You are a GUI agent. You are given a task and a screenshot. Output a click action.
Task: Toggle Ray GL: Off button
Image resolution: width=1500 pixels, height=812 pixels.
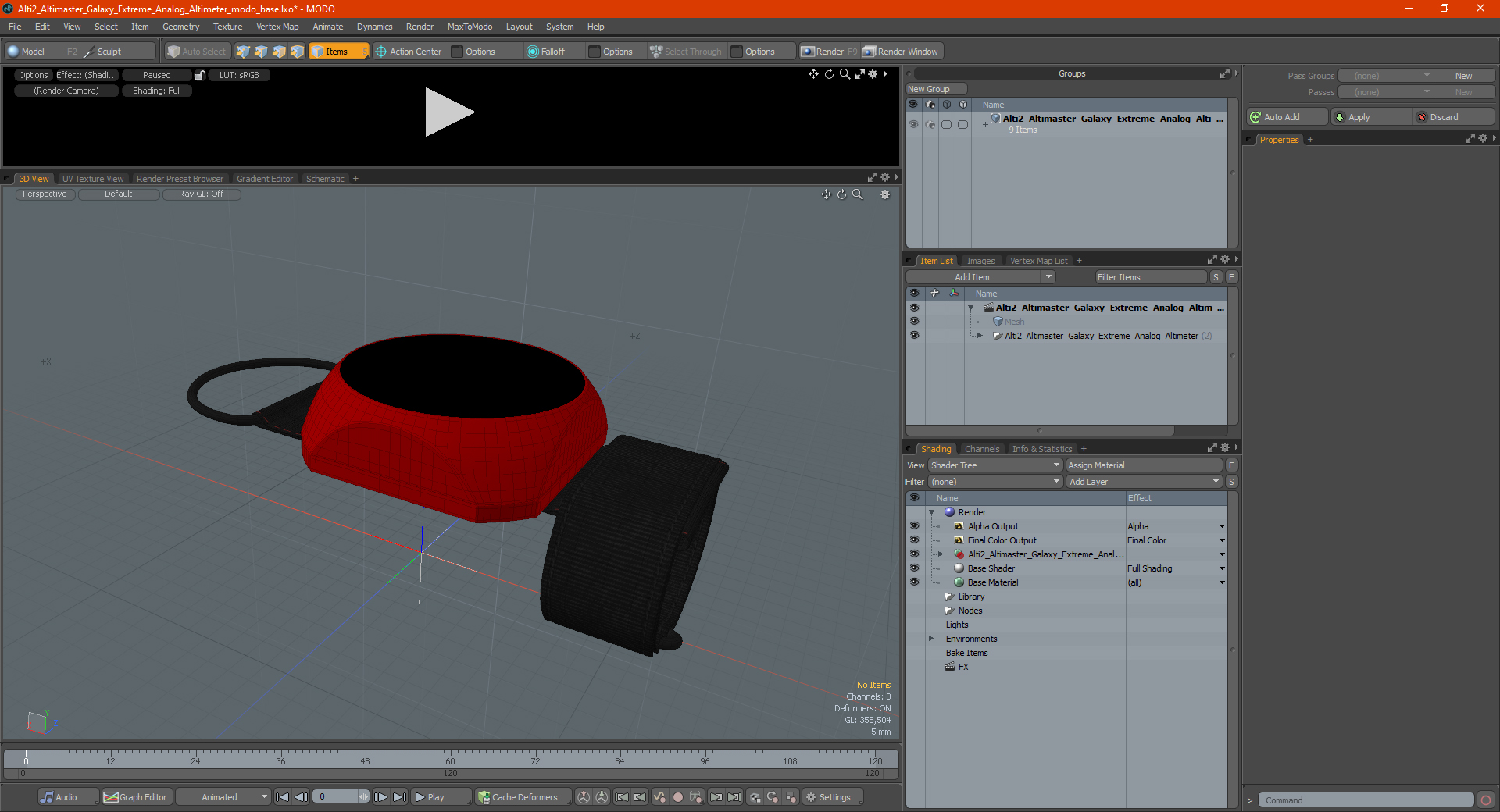[x=201, y=194]
